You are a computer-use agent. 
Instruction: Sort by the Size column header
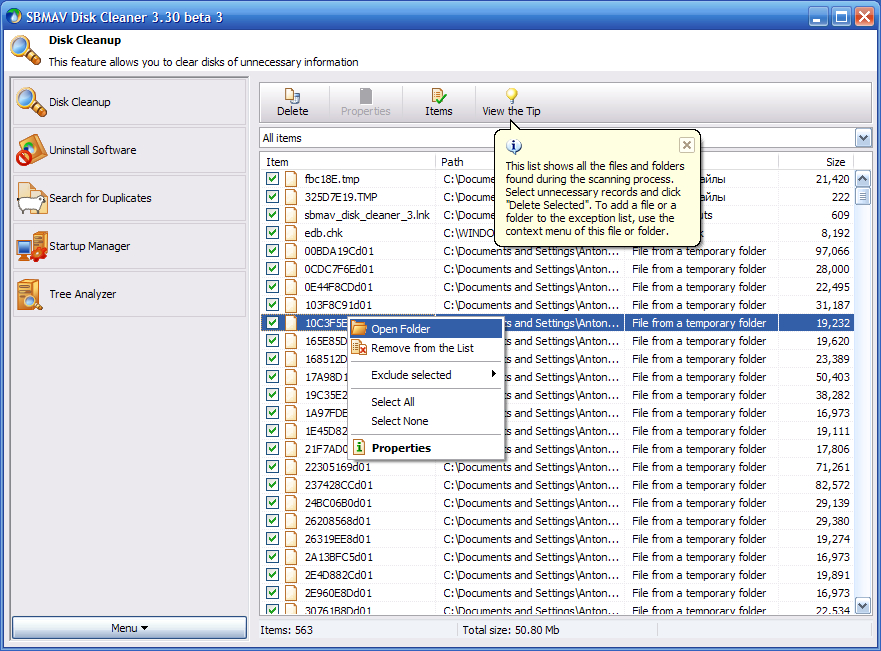(816, 162)
